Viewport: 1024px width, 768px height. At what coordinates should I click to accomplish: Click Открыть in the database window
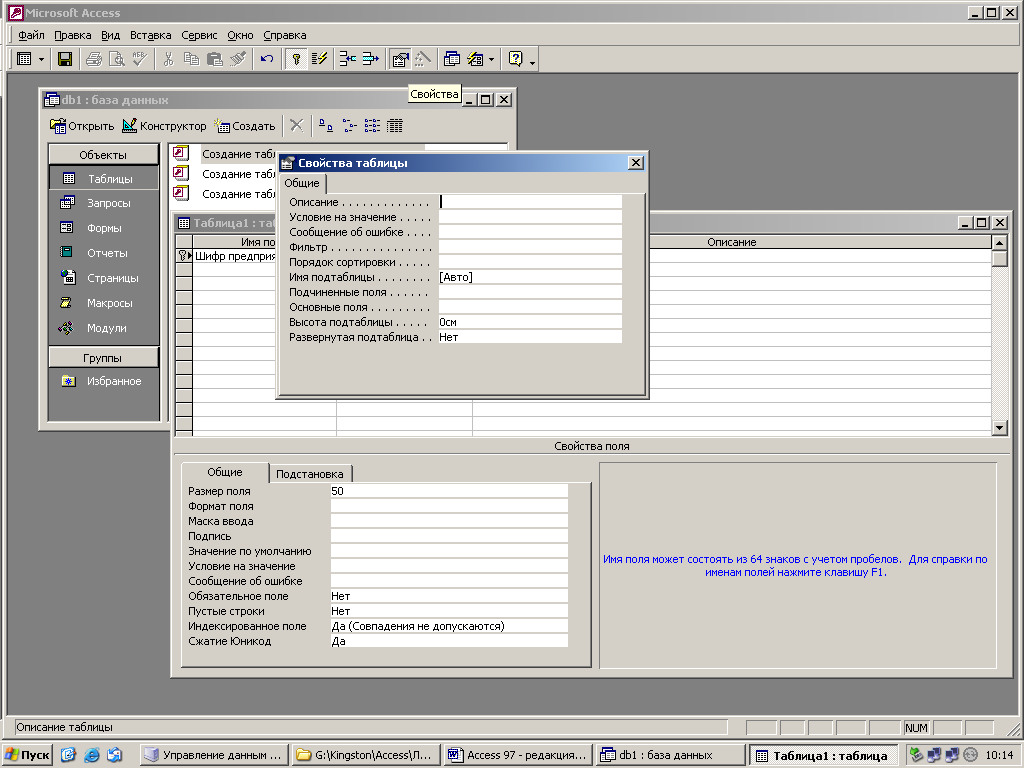pos(82,126)
